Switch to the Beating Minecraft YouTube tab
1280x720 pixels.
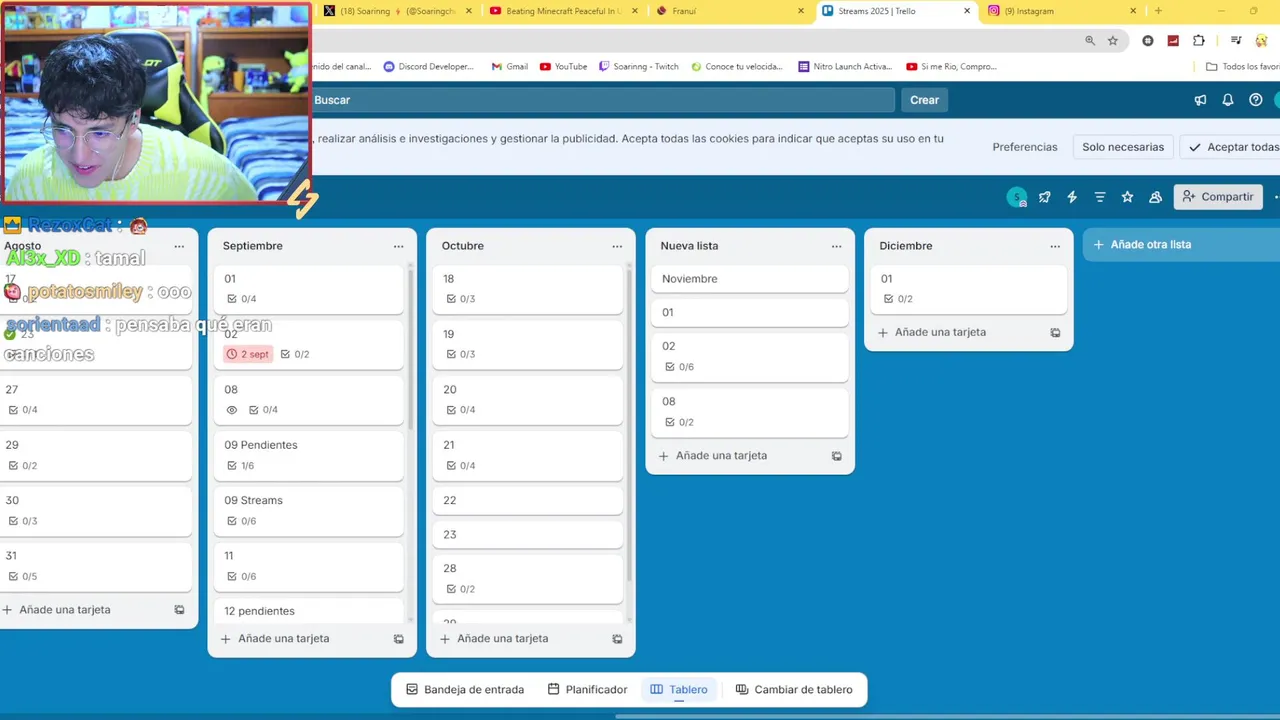point(563,11)
